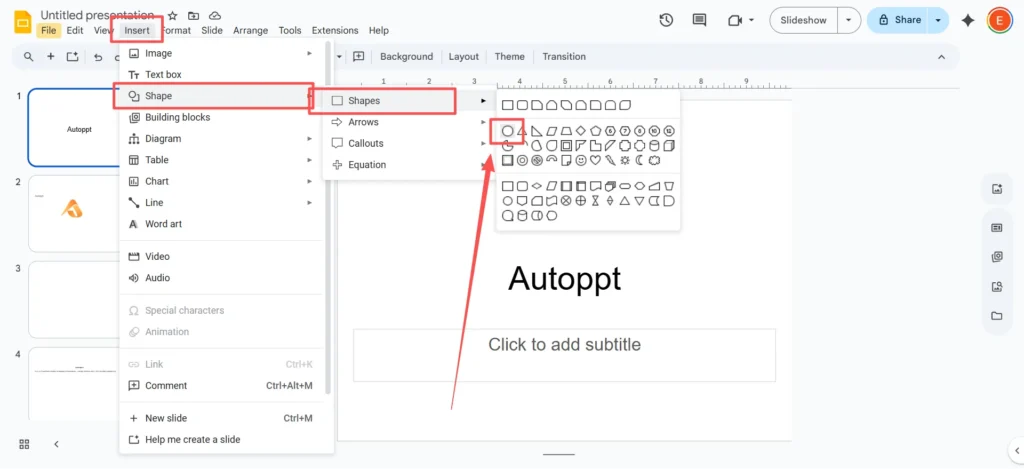Click the search menus magnifier icon
1024x469 pixels.
click(29, 57)
